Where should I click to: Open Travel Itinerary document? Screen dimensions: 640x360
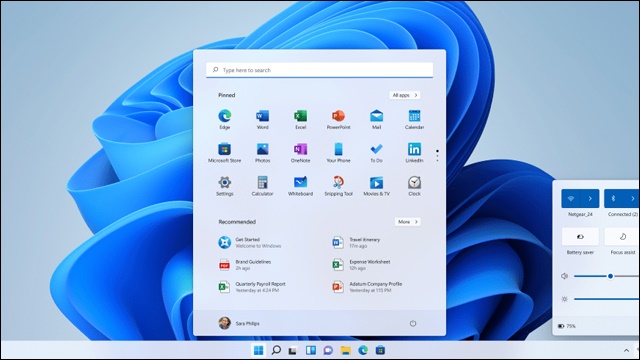pos(356,242)
